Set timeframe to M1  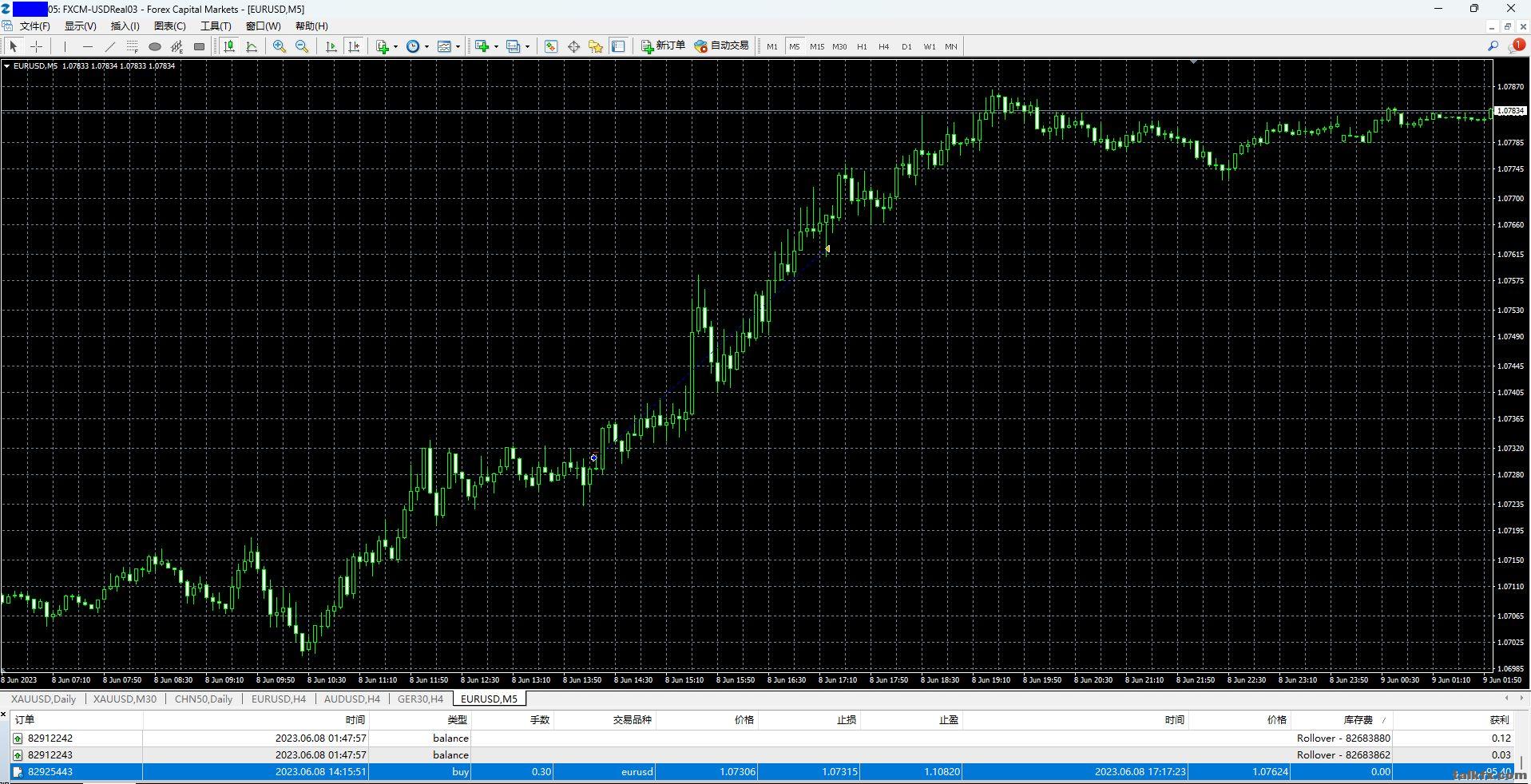click(772, 46)
